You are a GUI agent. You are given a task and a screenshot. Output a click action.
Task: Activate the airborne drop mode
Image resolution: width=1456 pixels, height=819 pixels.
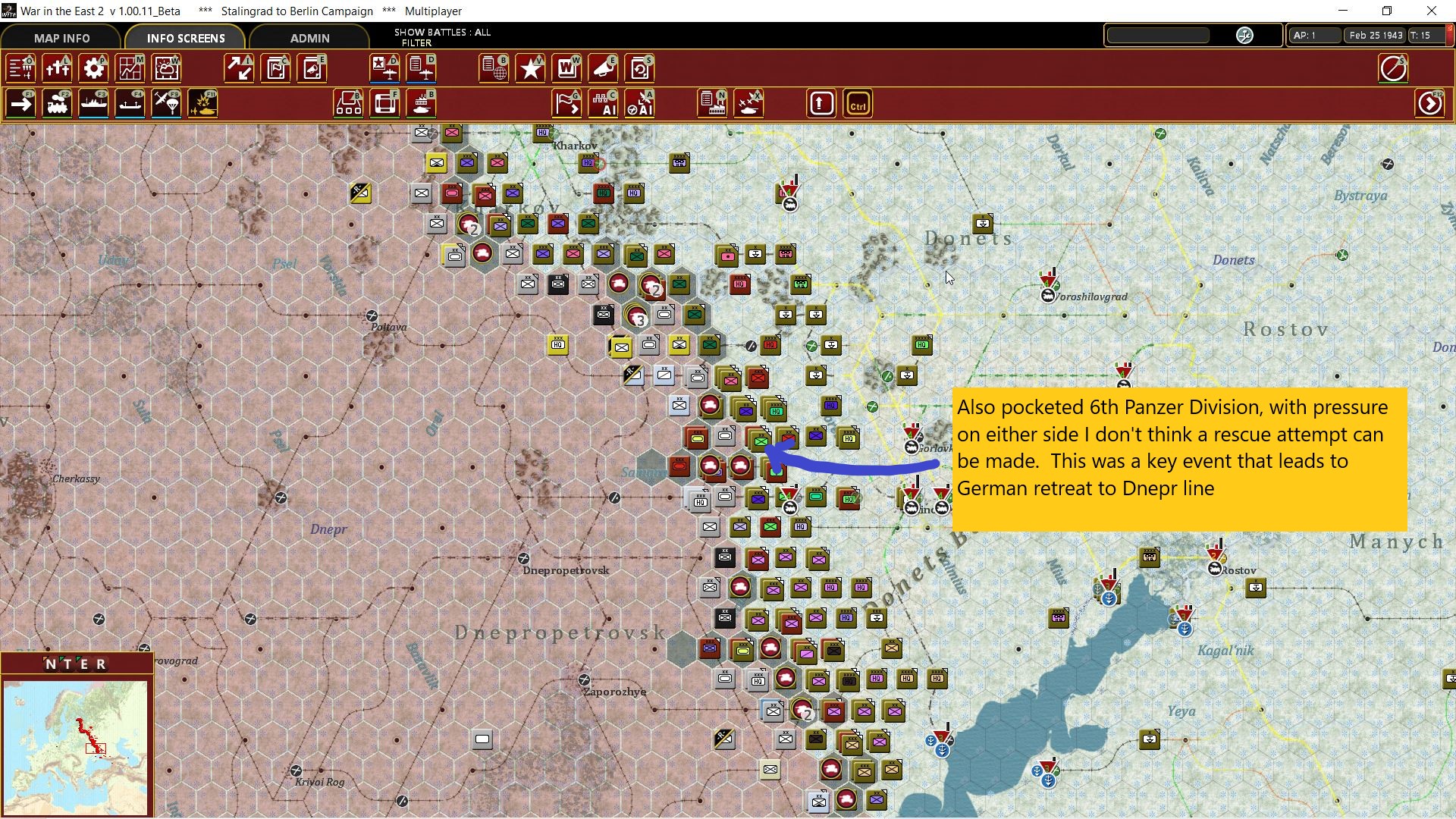click(x=166, y=104)
